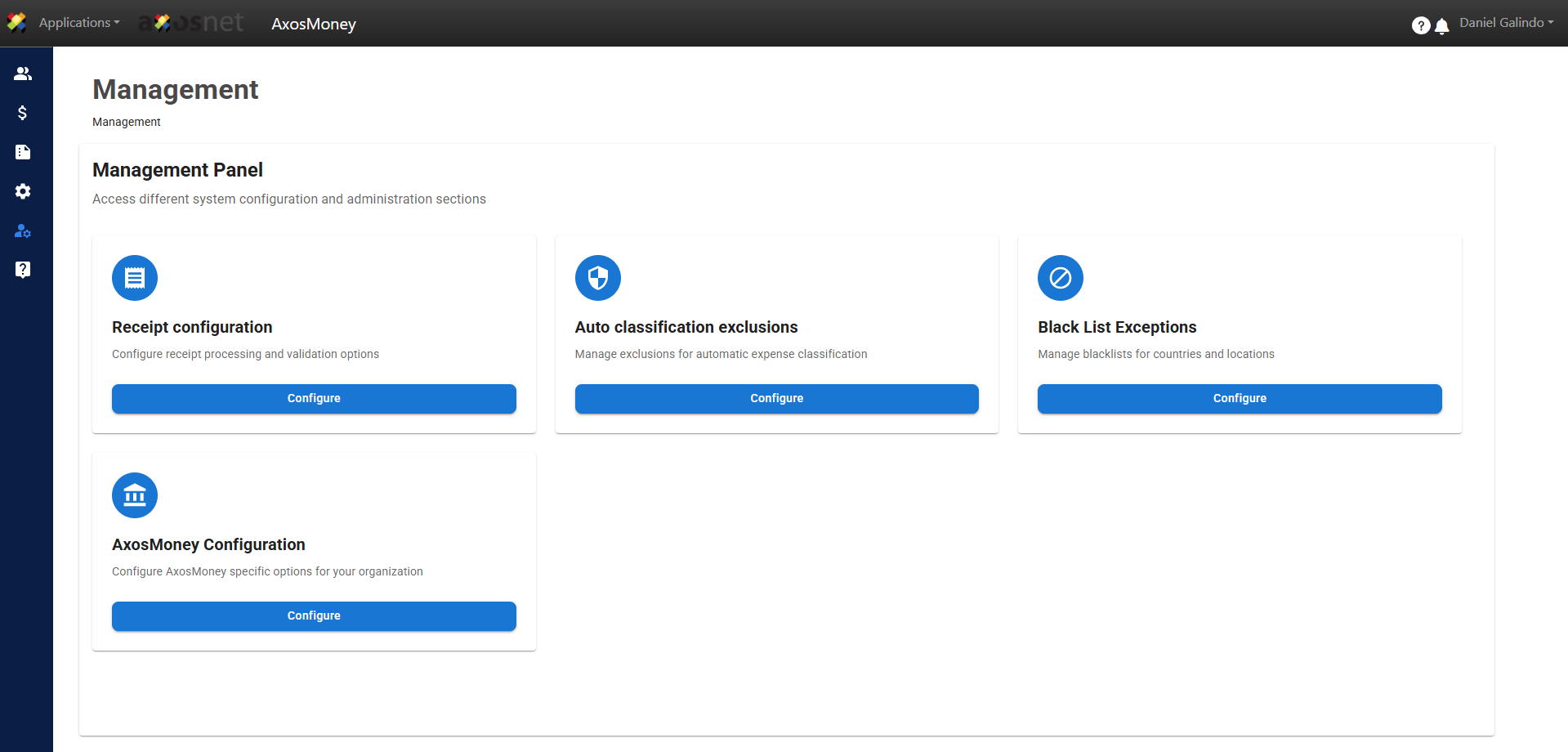Click the settings gear sidebar icon
1568x752 pixels.
tap(23, 191)
